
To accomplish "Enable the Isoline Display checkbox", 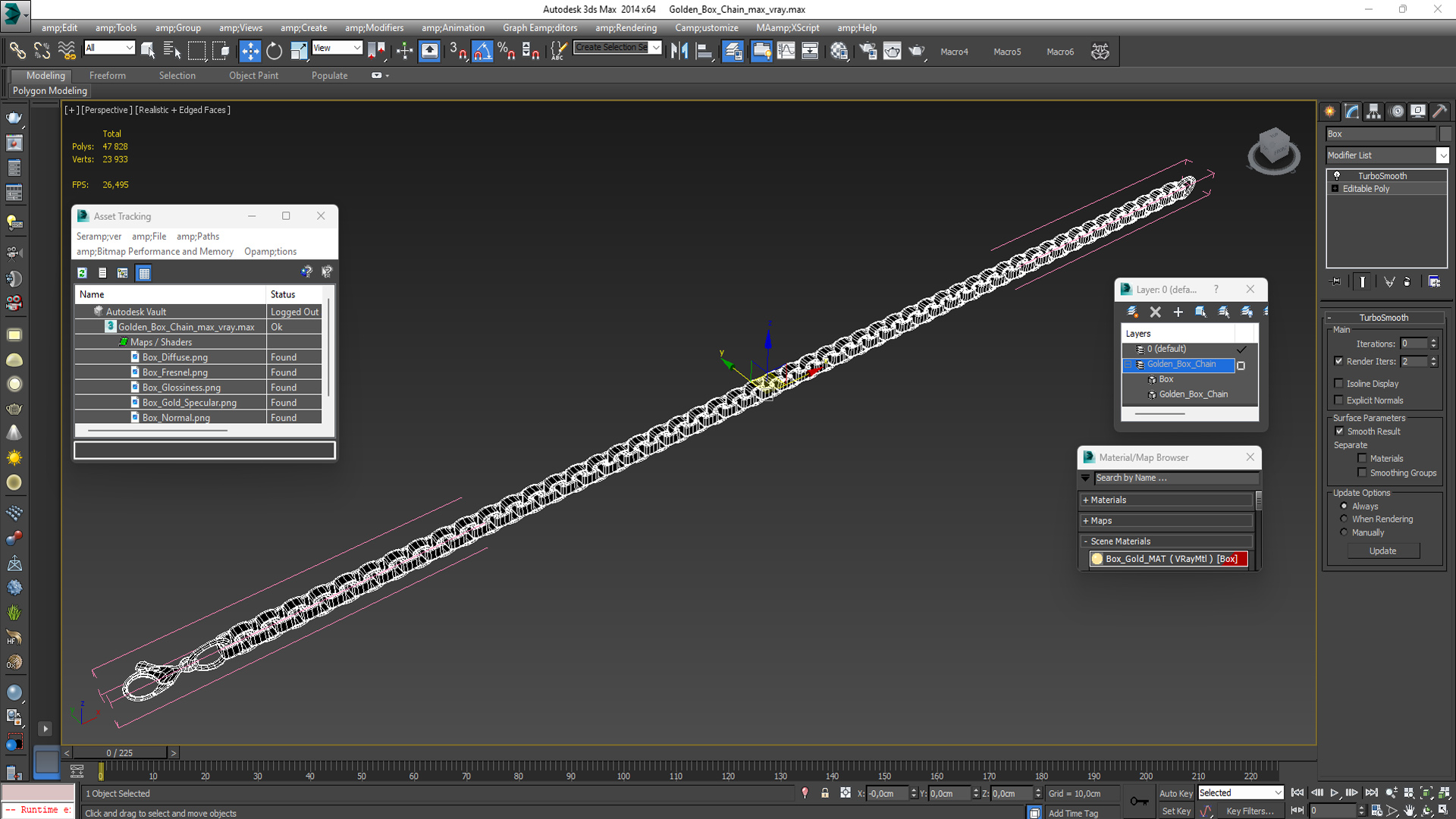I will 1339,384.
